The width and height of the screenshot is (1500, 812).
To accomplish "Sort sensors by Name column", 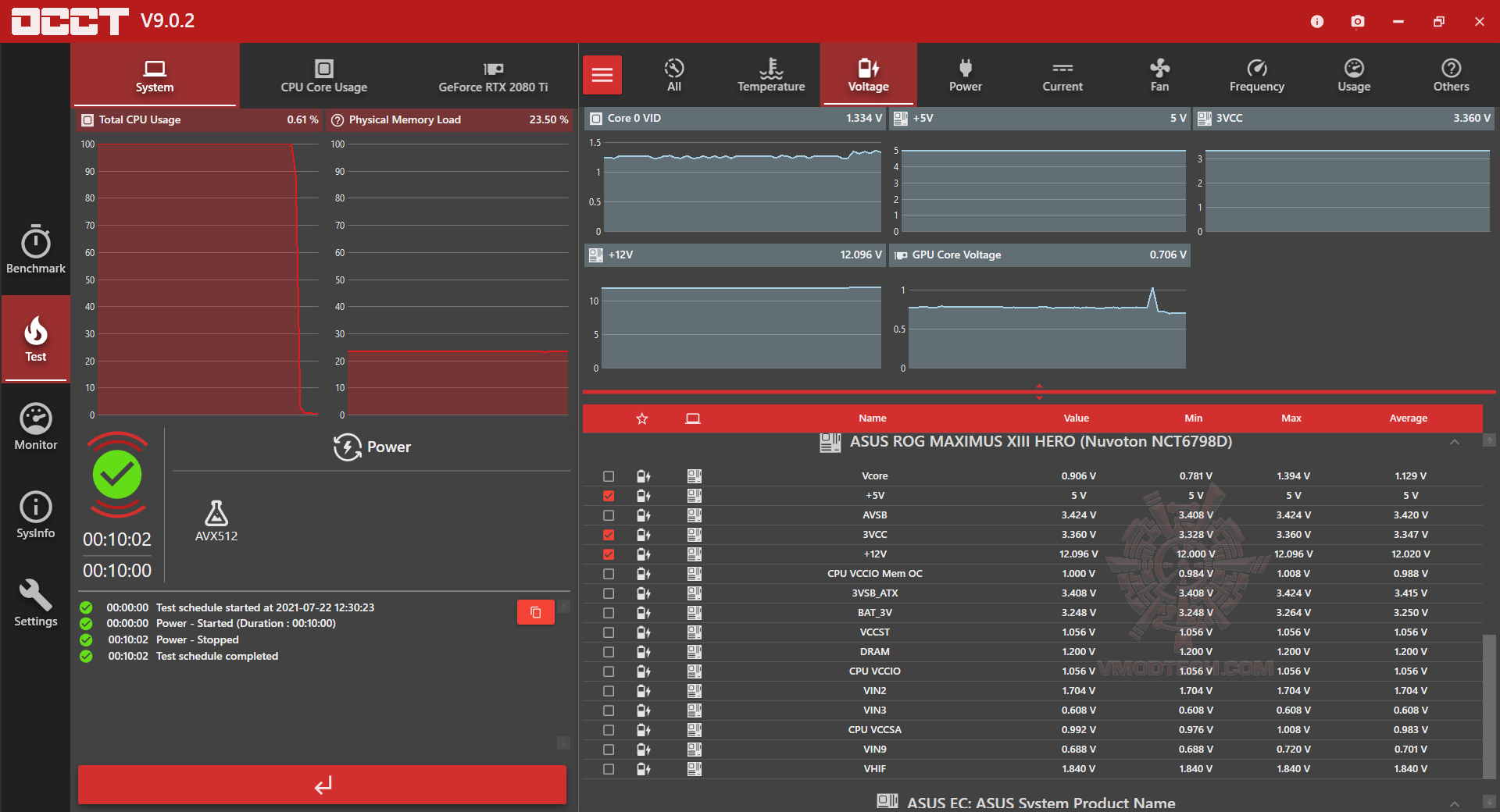I will point(873,418).
